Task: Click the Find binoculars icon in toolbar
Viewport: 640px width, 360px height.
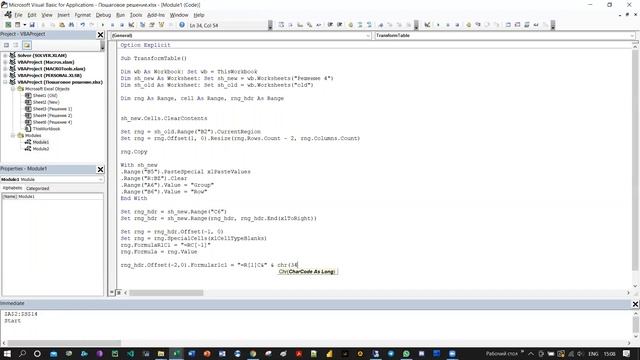Action: pos(71,25)
